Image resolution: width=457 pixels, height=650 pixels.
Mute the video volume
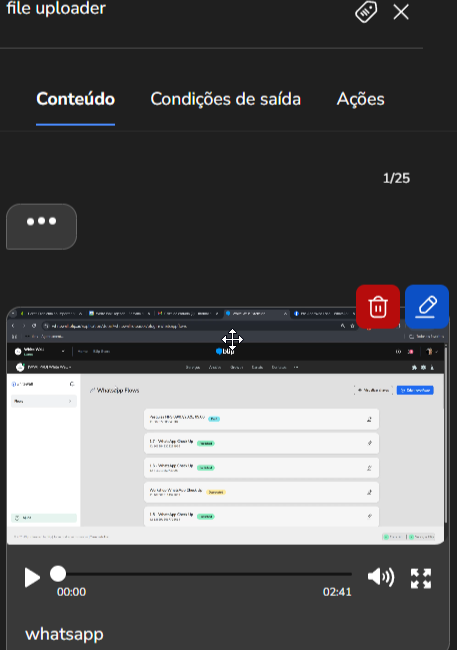tap(381, 577)
